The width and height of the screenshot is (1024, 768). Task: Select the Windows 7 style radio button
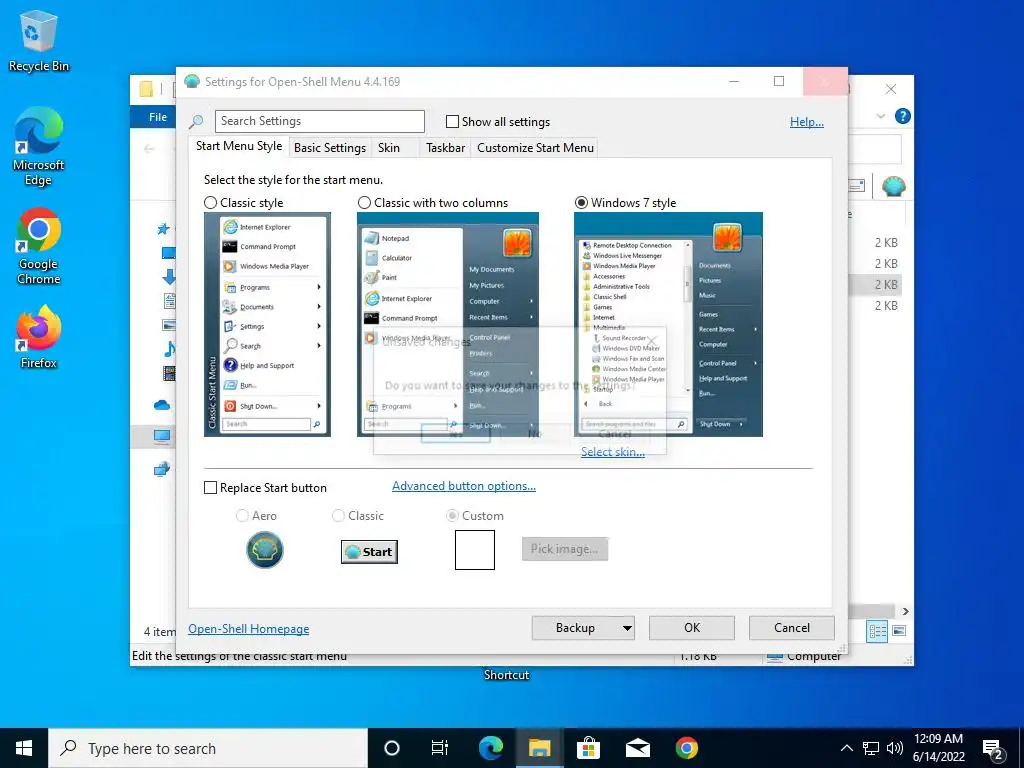click(x=581, y=202)
